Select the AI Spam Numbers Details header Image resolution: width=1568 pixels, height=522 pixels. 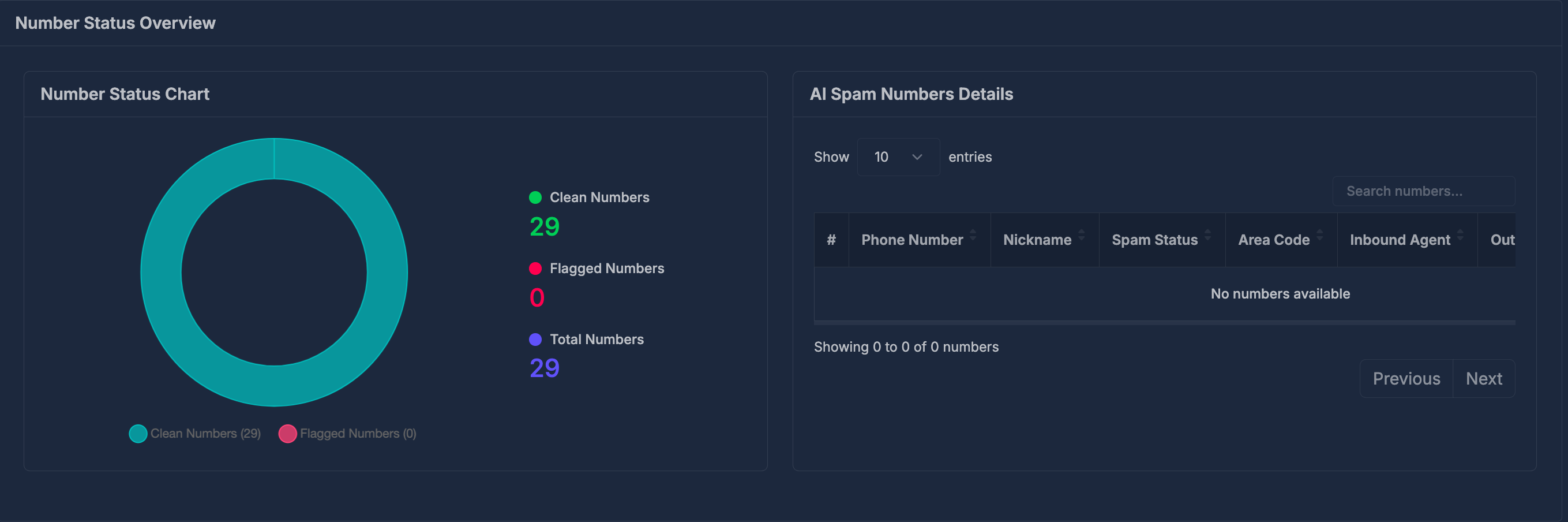pyautogui.click(x=911, y=94)
